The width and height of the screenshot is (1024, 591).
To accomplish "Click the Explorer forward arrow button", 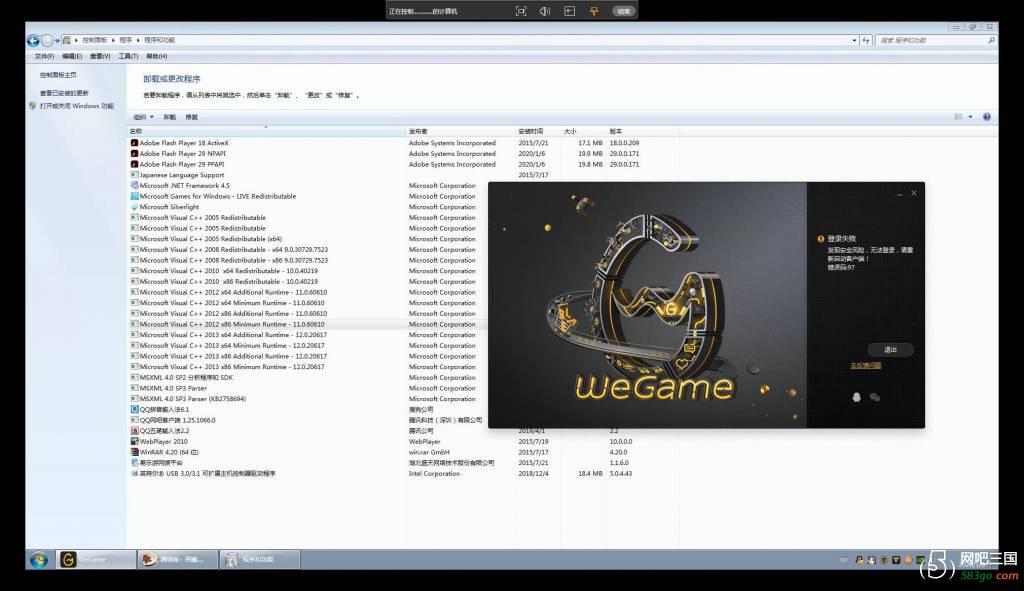I will tap(47, 40).
